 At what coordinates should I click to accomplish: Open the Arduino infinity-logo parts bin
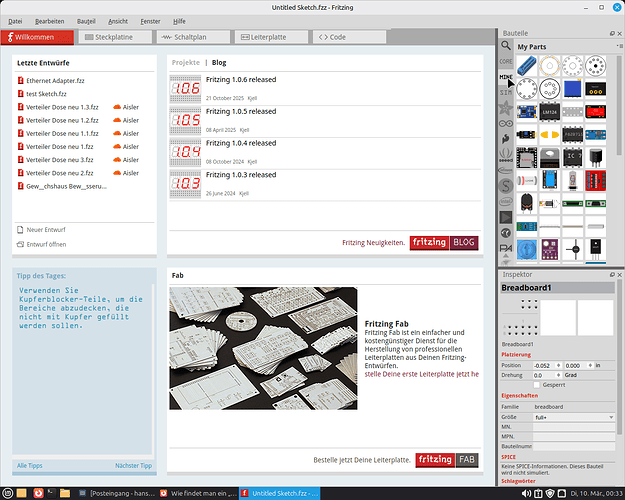click(x=506, y=123)
